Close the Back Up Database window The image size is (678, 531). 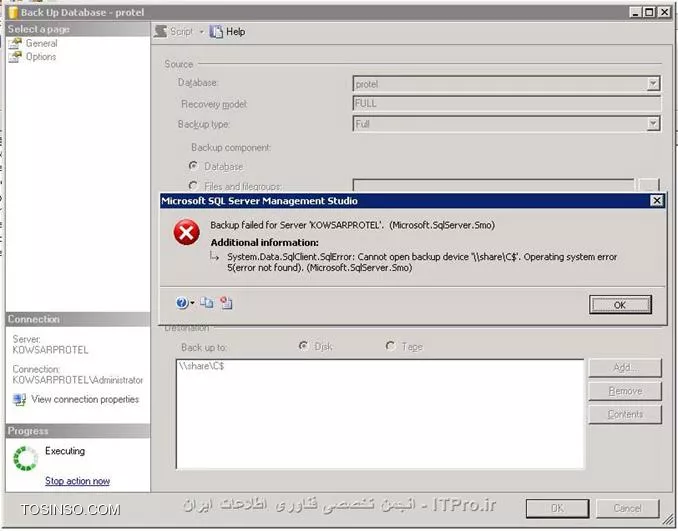click(x=664, y=12)
